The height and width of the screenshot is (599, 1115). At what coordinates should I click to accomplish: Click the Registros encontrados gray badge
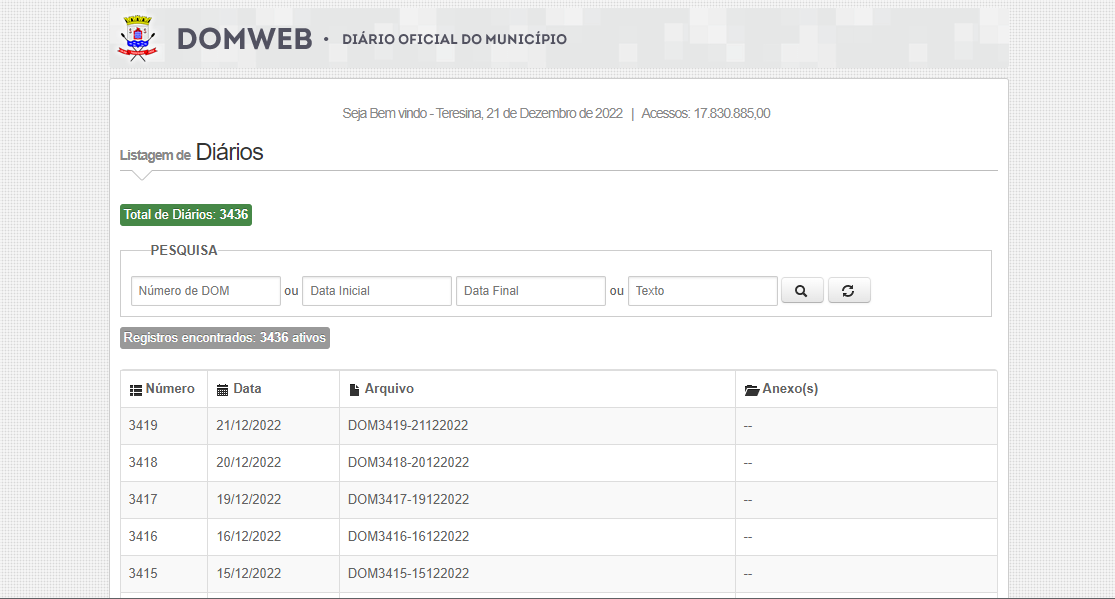point(224,338)
